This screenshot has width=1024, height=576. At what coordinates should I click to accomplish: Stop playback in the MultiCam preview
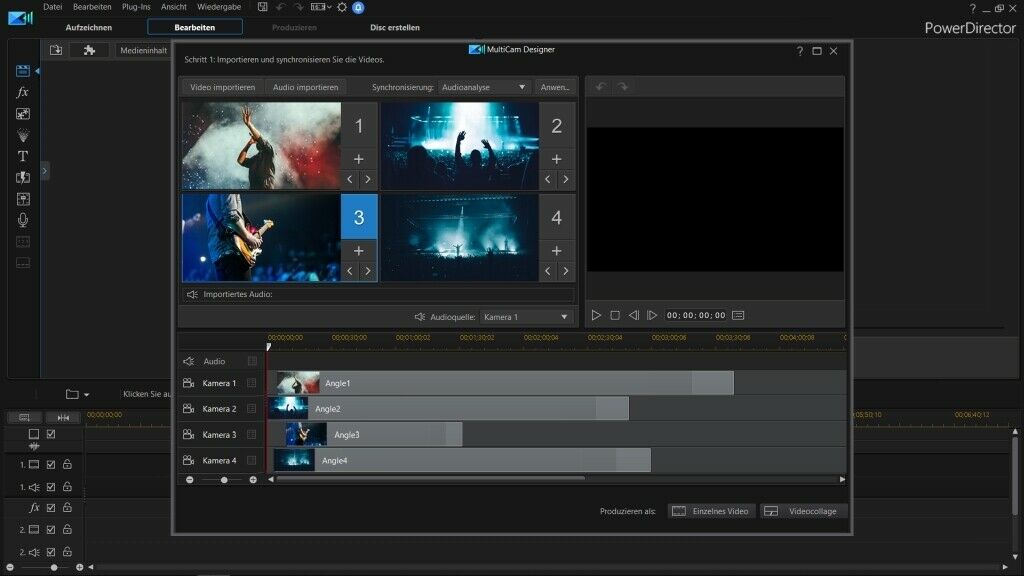[615, 315]
